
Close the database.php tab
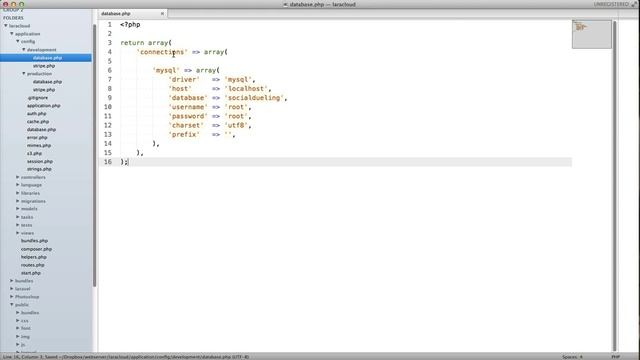(162, 13)
